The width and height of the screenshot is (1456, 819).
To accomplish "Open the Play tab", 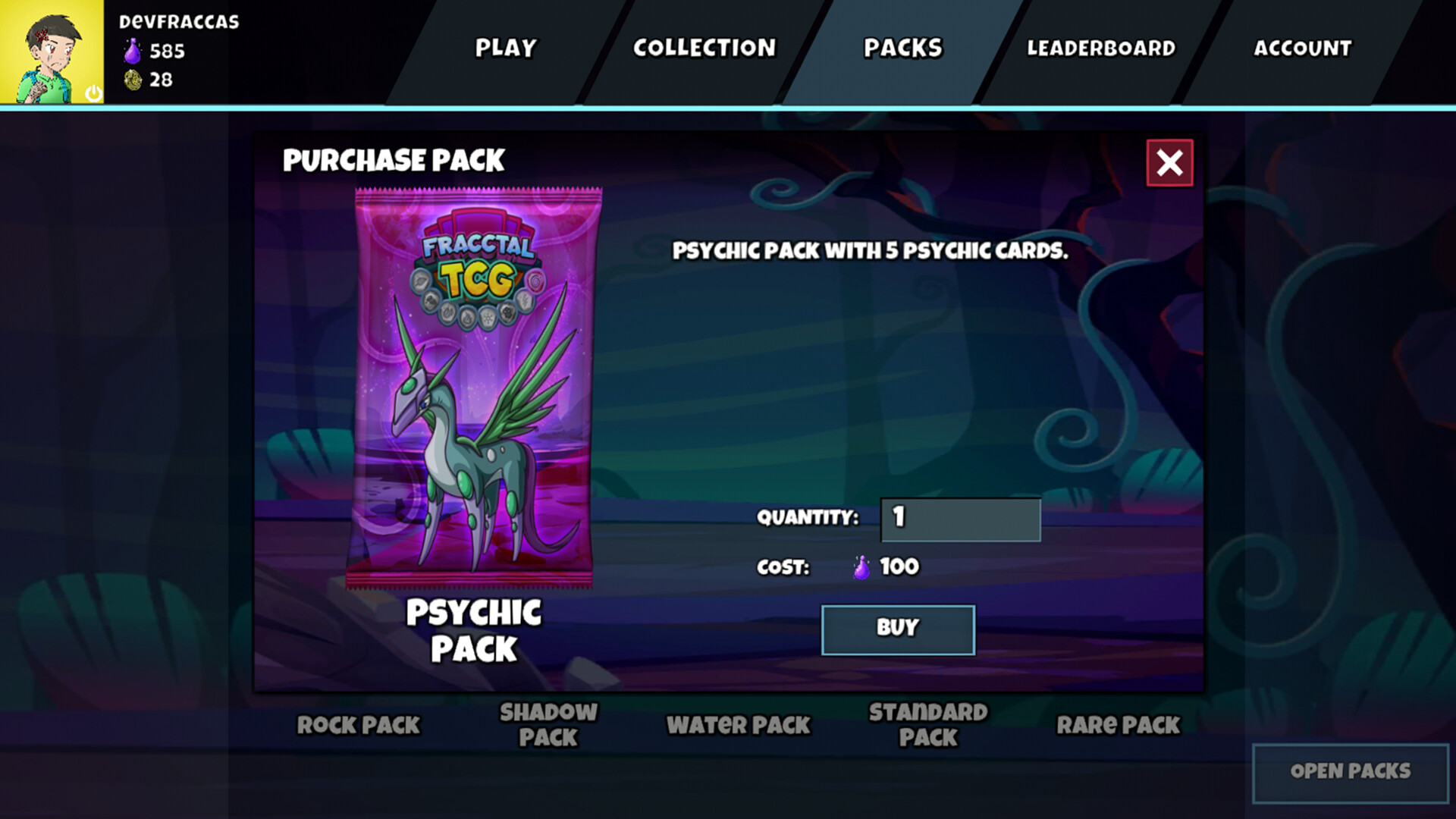I will point(506,48).
